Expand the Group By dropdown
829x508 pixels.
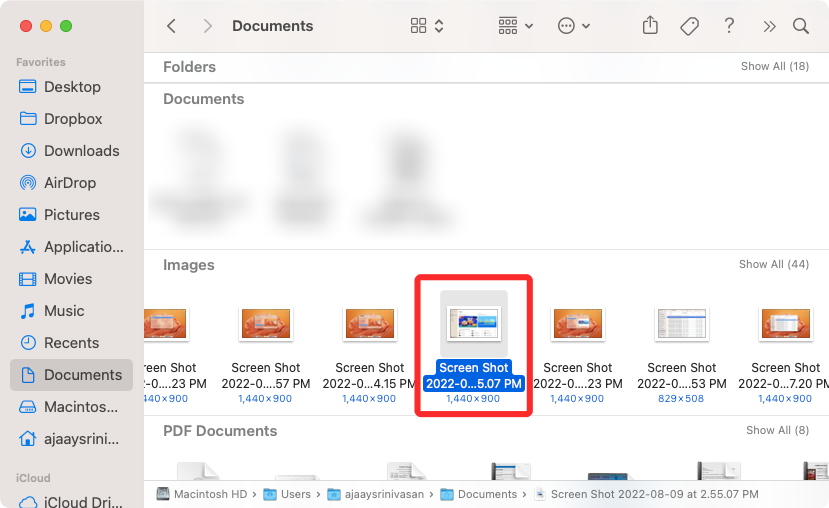pos(515,26)
